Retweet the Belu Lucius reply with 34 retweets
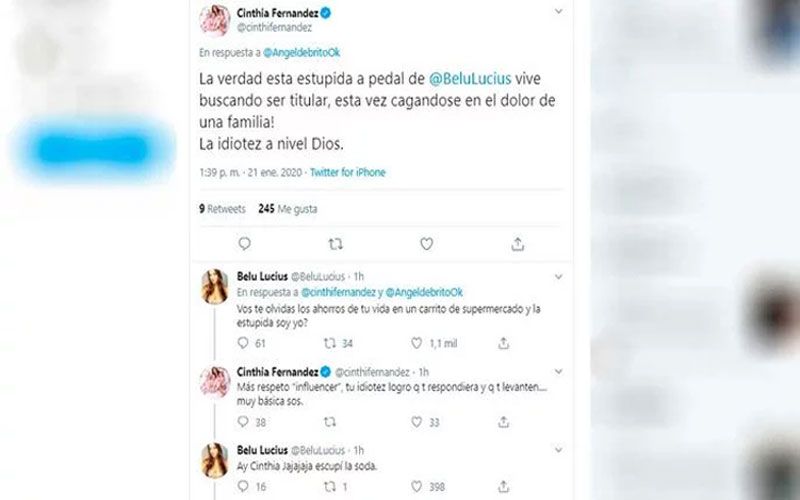Viewport: 800px width, 500px height. 330,343
